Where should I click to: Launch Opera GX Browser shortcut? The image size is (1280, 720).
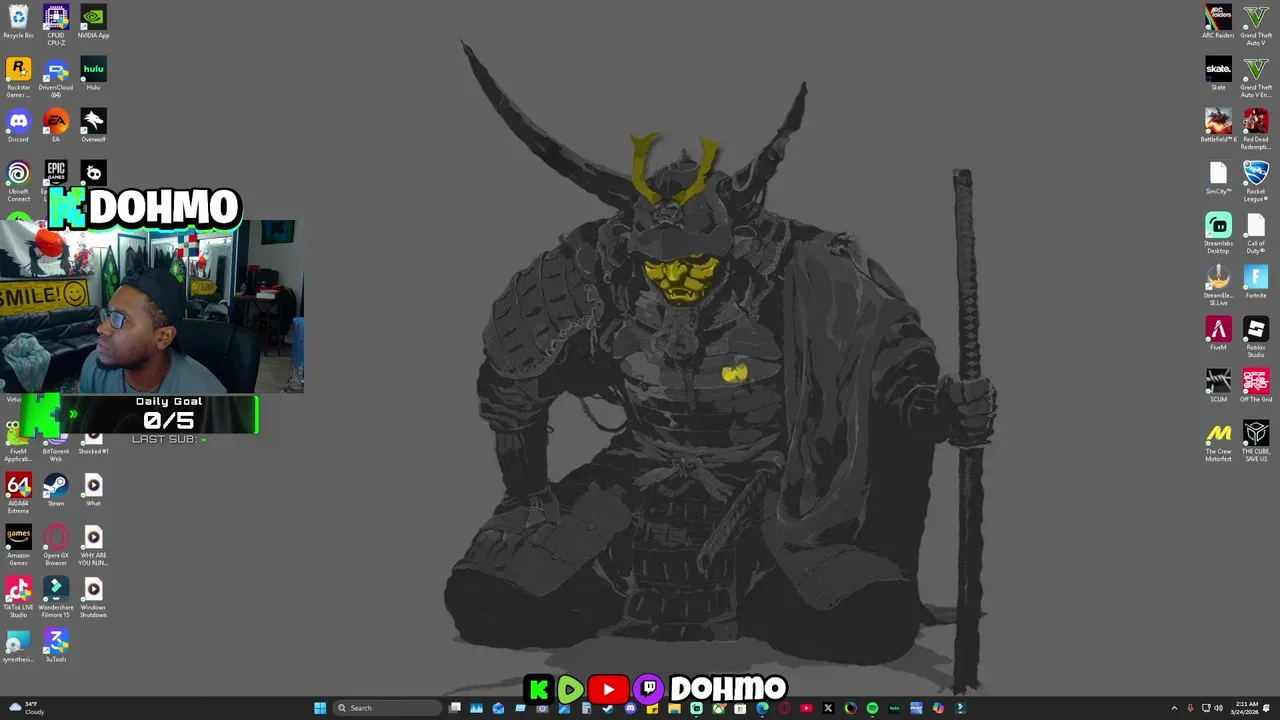click(x=56, y=545)
